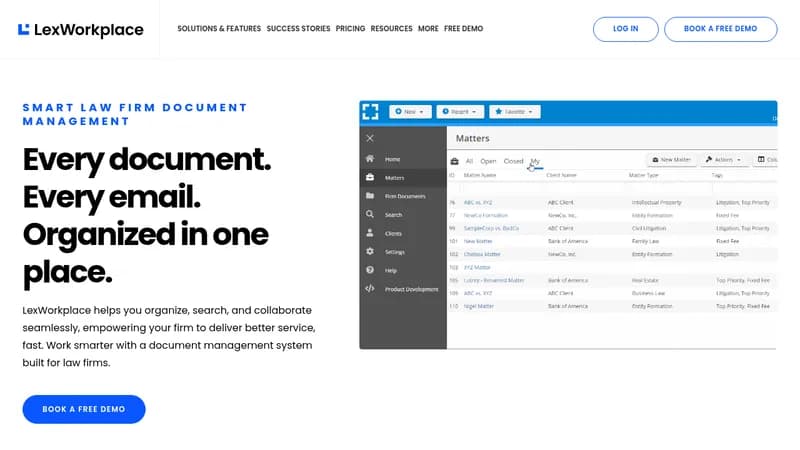This screenshot has height=450, width=800.
Task: Open the Chelsea Matter link
Action: 482,254
